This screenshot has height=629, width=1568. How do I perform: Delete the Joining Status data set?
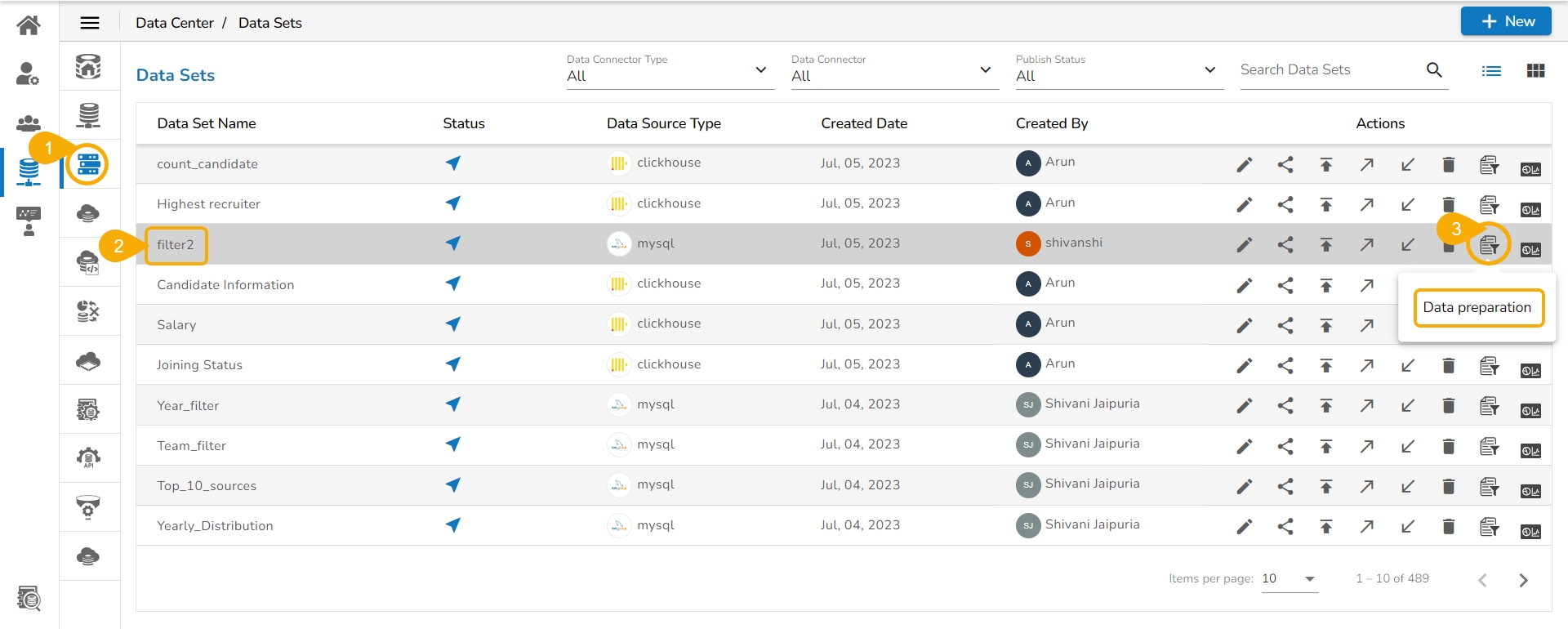(x=1448, y=366)
